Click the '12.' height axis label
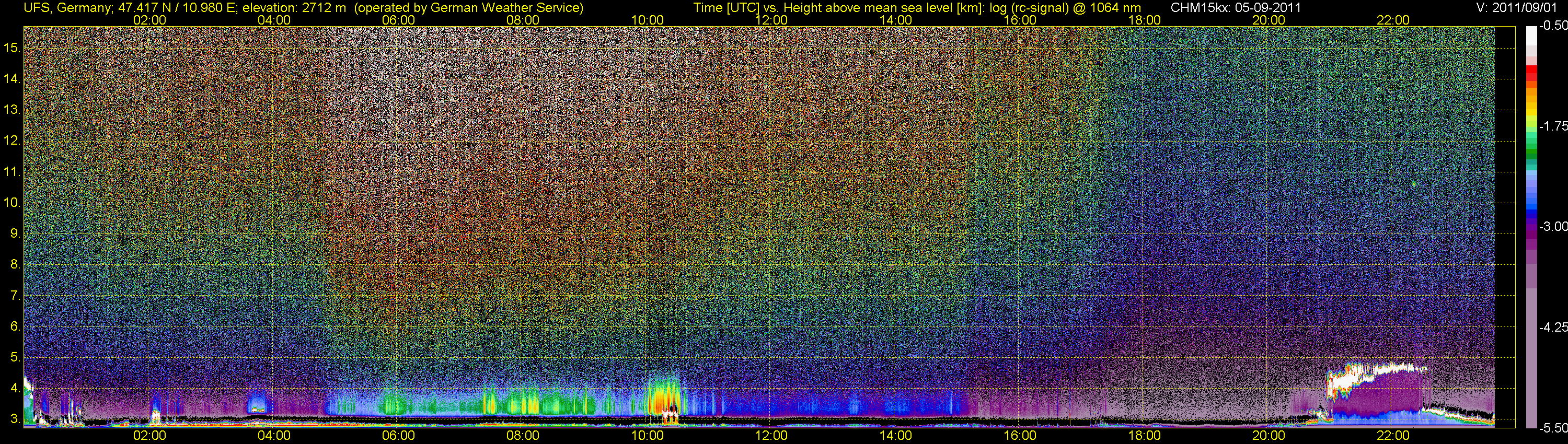The image size is (1568, 444). (x=12, y=141)
